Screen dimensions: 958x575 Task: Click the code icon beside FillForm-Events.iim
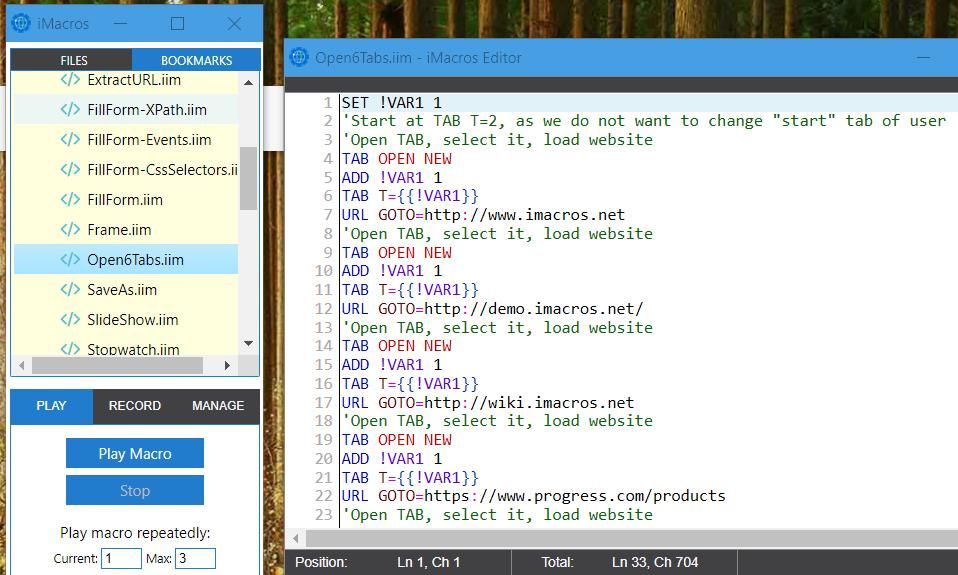pyautogui.click(x=70, y=139)
